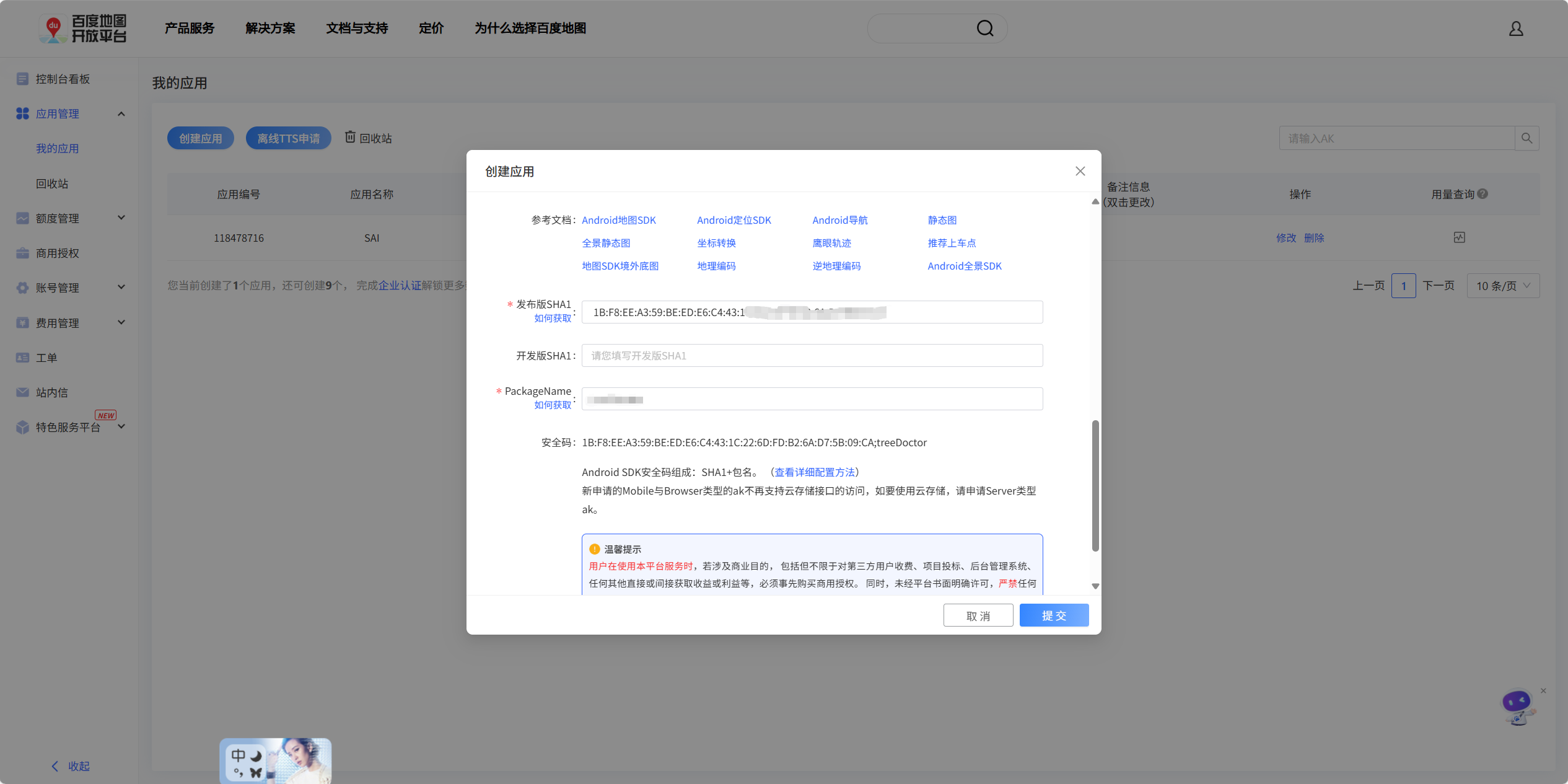Image resolution: width=1568 pixels, height=784 pixels.
Task: Open the user account profile icon
Action: (1515, 29)
